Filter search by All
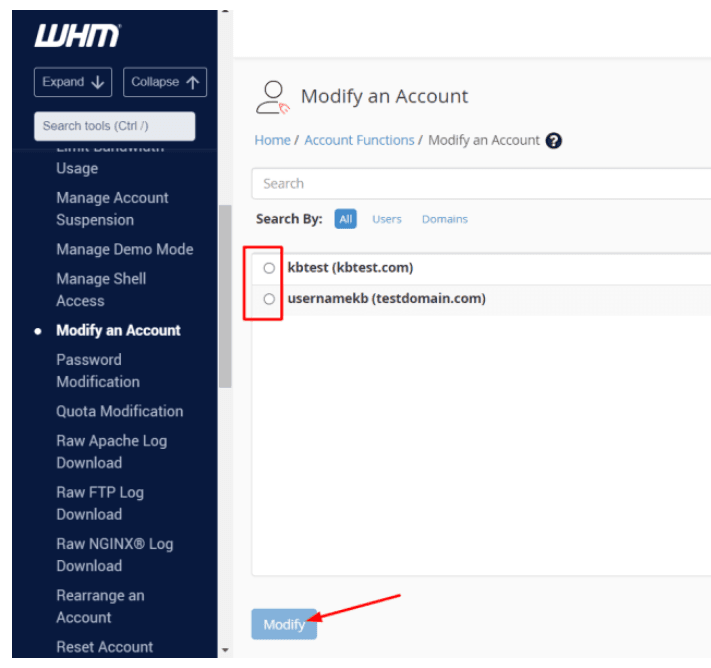711x668 pixels. [345, 219]
